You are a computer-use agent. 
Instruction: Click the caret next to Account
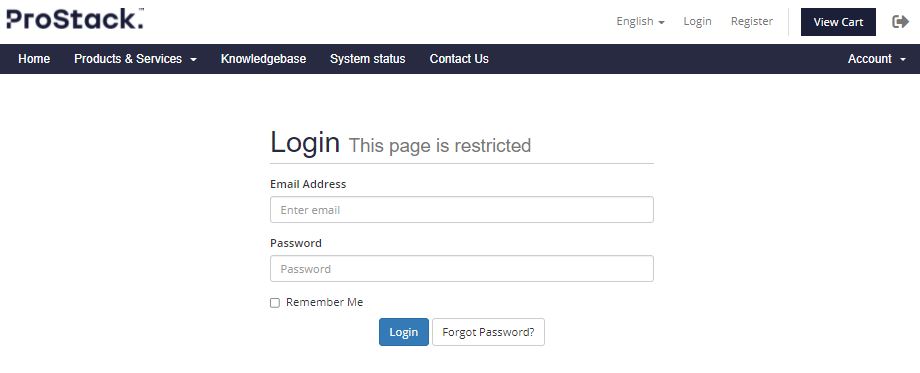(x=902, y=59)
